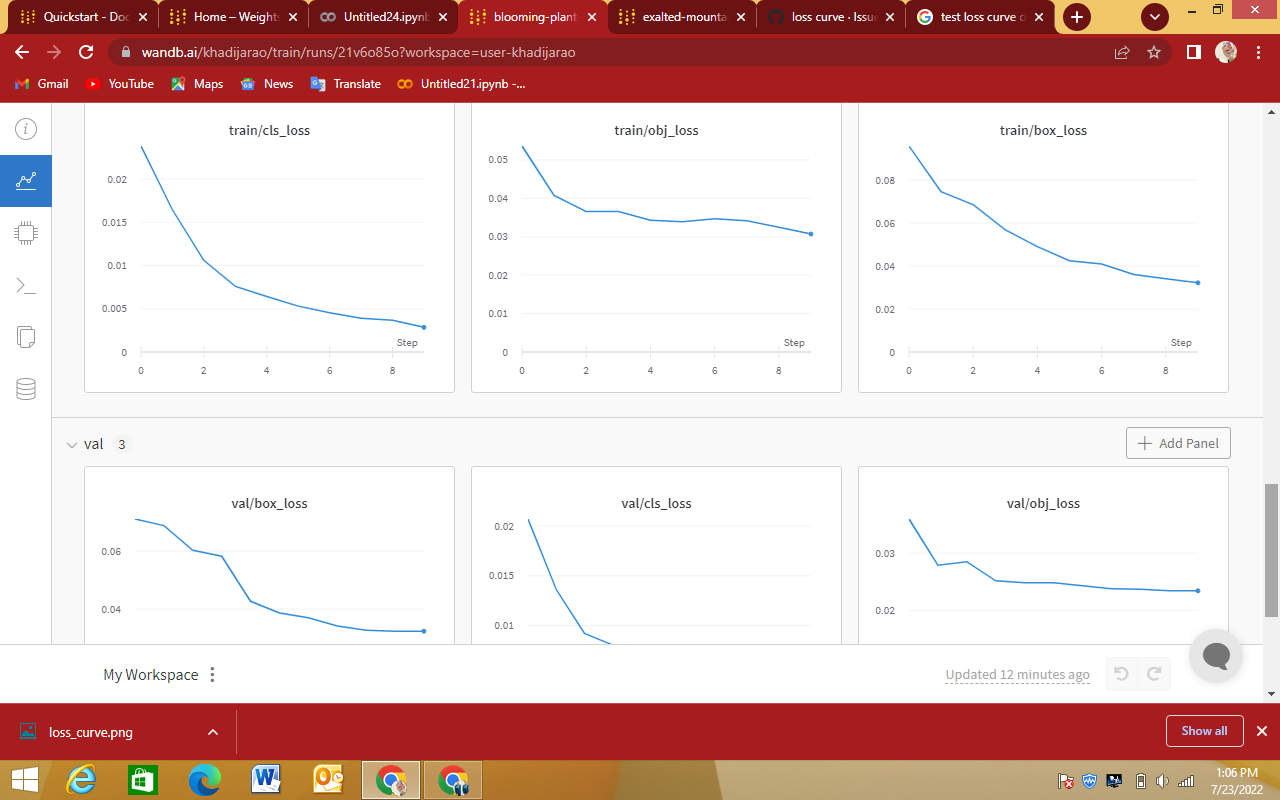
Task: Open the chat support bubble
Action: (1215, 655)
